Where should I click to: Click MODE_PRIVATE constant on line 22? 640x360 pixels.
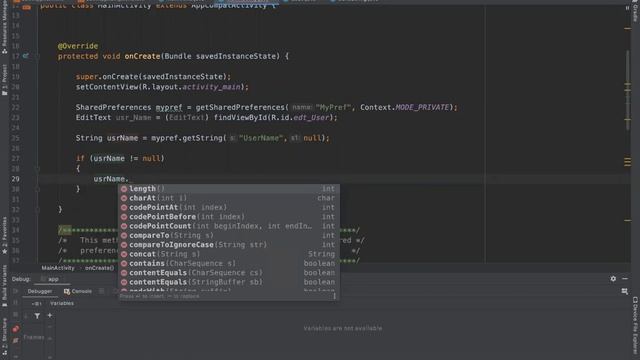(422, 107)
